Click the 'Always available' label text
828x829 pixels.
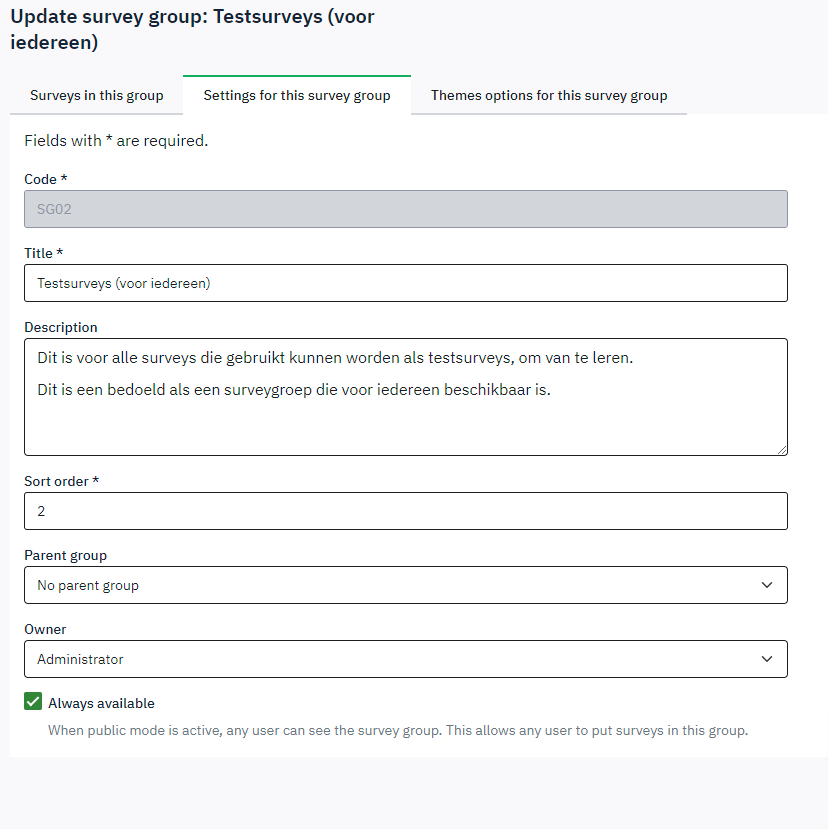101,703
